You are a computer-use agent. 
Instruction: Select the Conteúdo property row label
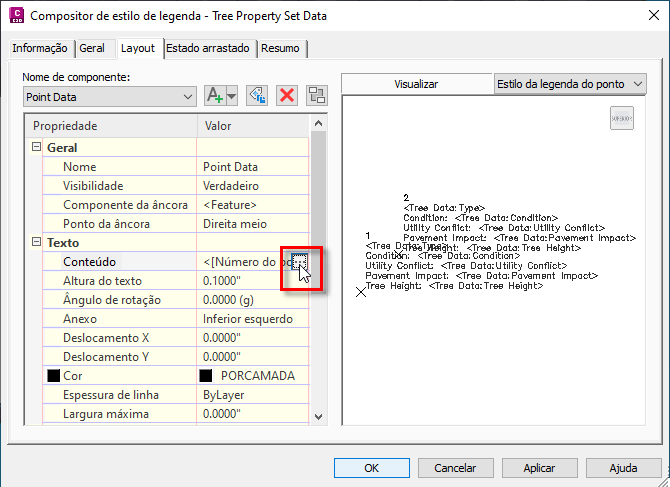[89, 261]
